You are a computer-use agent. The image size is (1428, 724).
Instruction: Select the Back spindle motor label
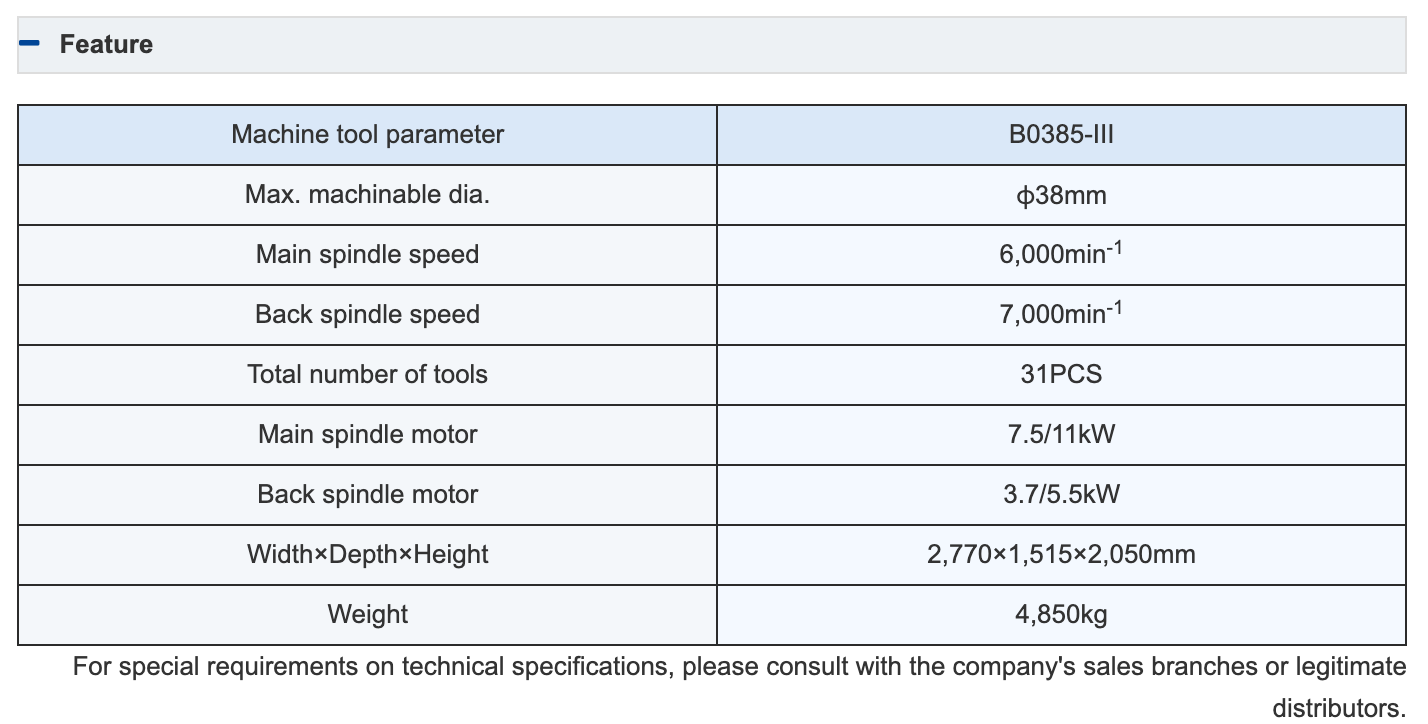367,495
